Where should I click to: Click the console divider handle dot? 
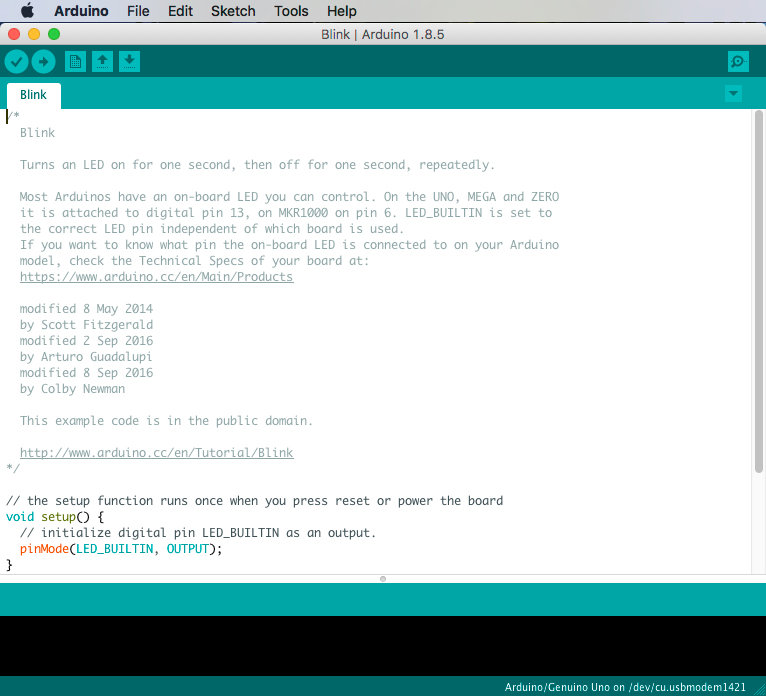pyautogui.click(x=383, y=579)
